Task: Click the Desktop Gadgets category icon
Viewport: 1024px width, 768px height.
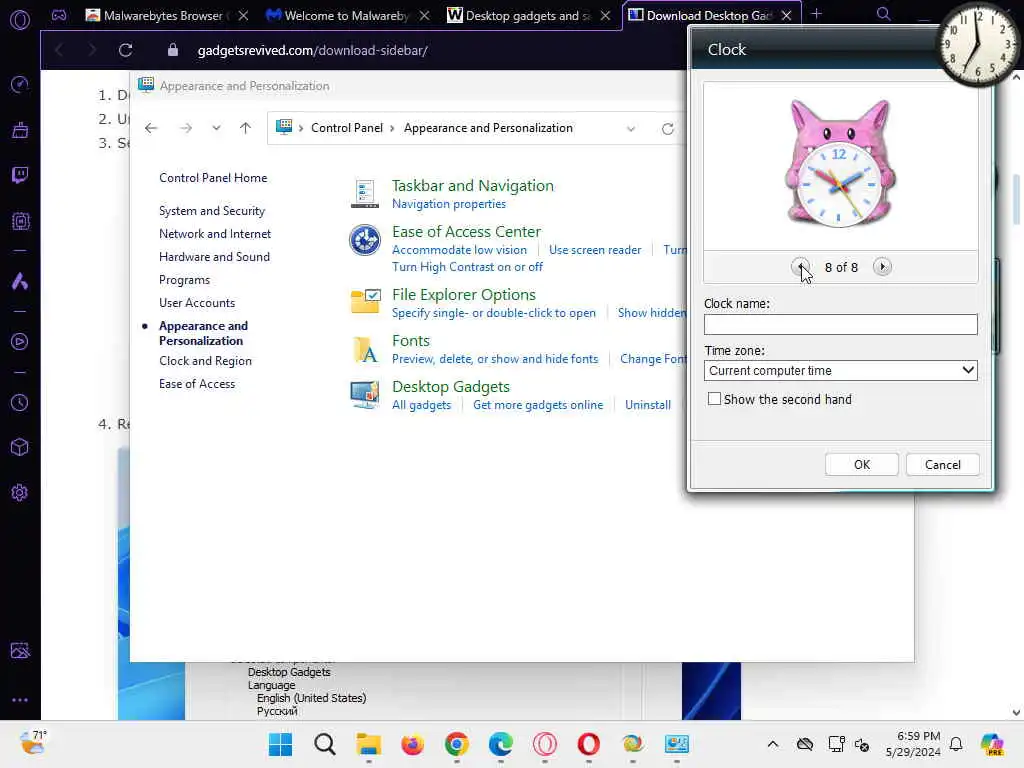Action: (x=364, y=394)
